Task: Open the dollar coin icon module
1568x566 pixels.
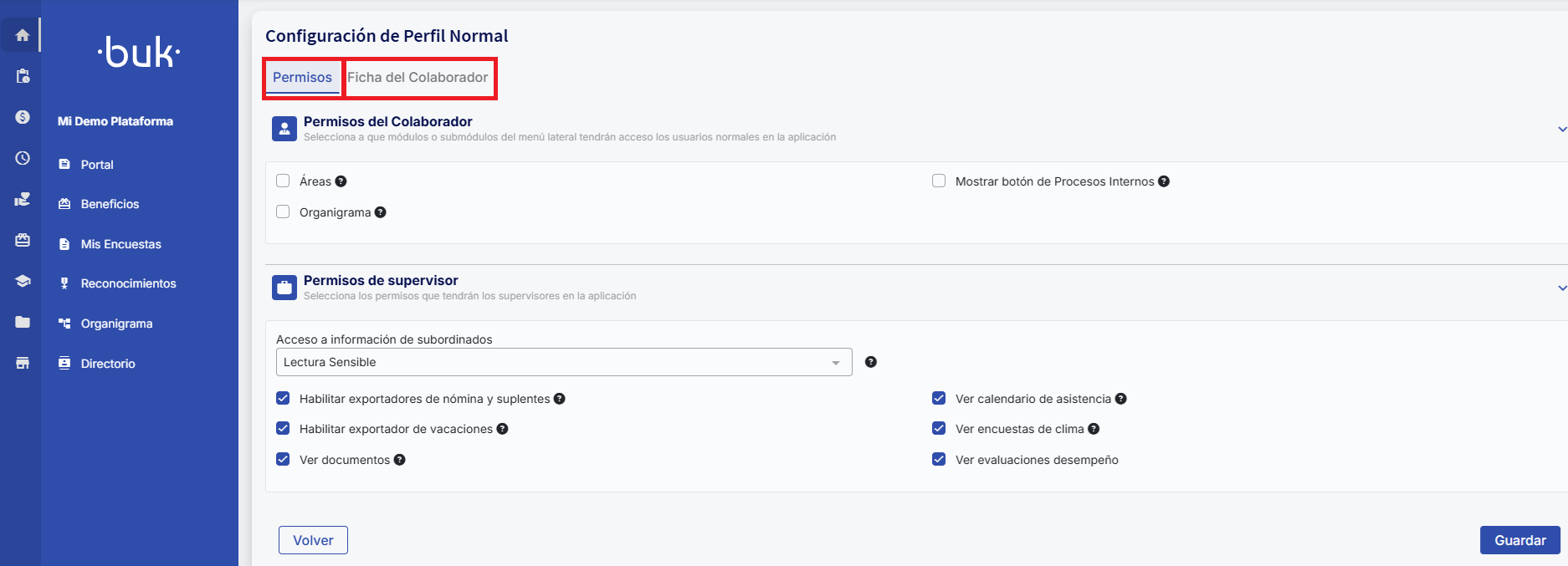Action: click(23, 117)
